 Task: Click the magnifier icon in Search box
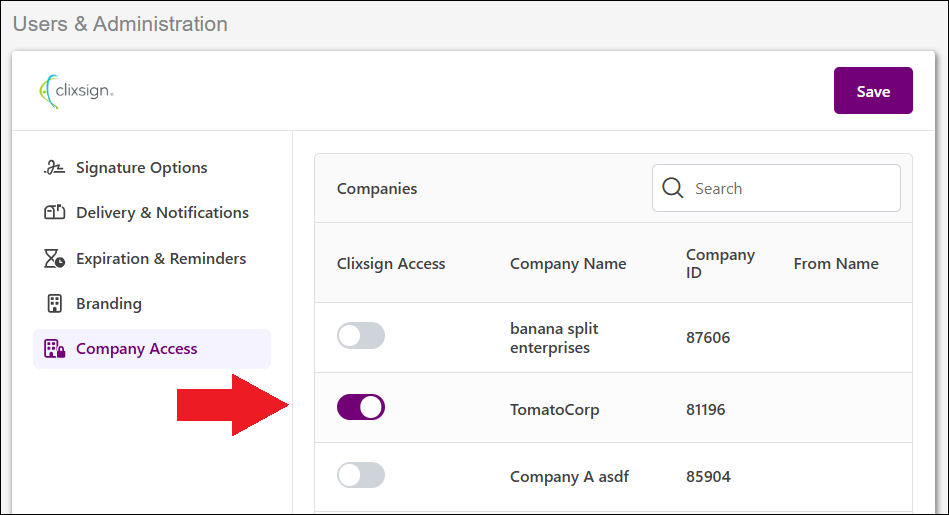pos(672,188)
